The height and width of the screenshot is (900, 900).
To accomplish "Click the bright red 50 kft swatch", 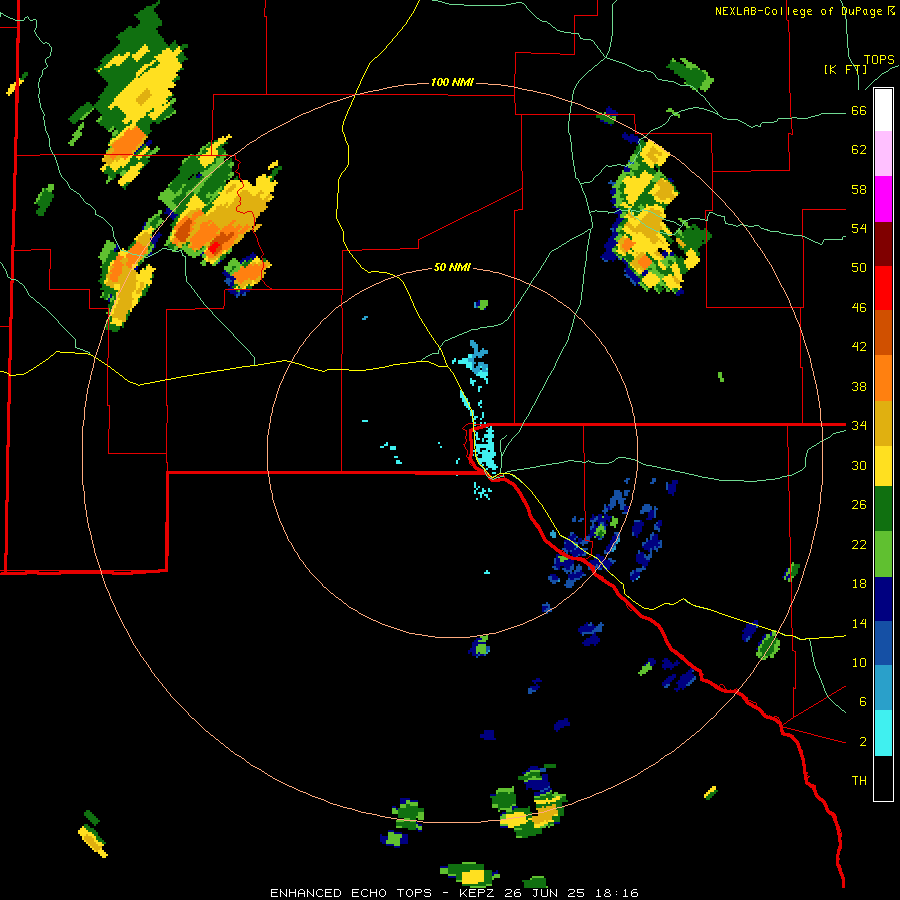I will click(883, 288).
